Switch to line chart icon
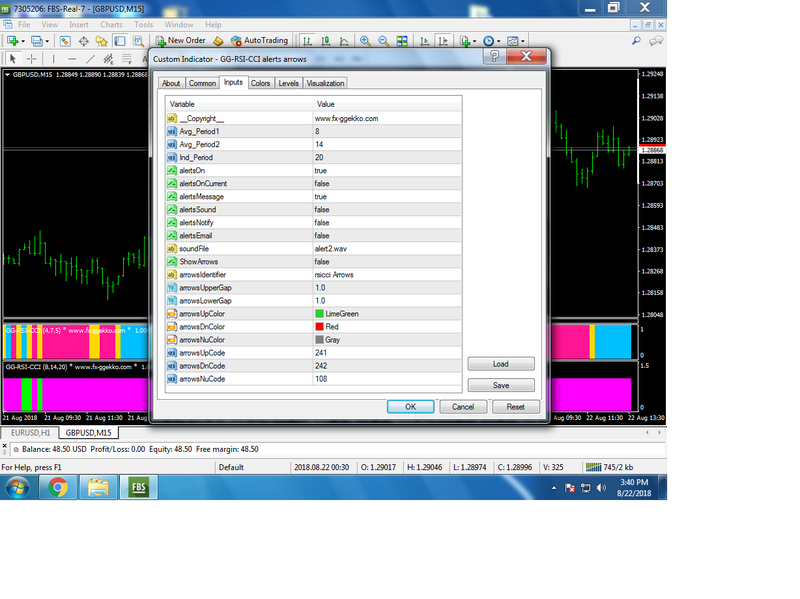The width and height of the screenshot is (800, 599). (344, 41)
